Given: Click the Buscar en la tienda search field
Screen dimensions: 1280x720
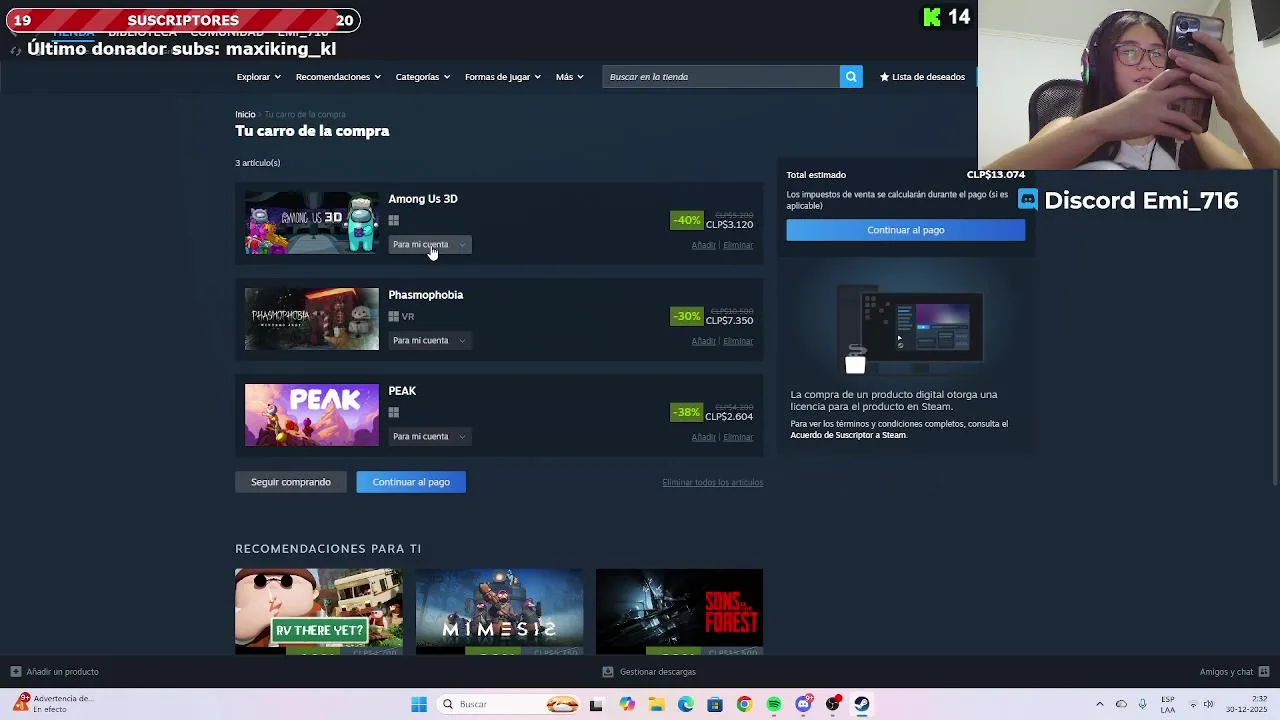Looking at the screenshot, I should pos(721,77).
